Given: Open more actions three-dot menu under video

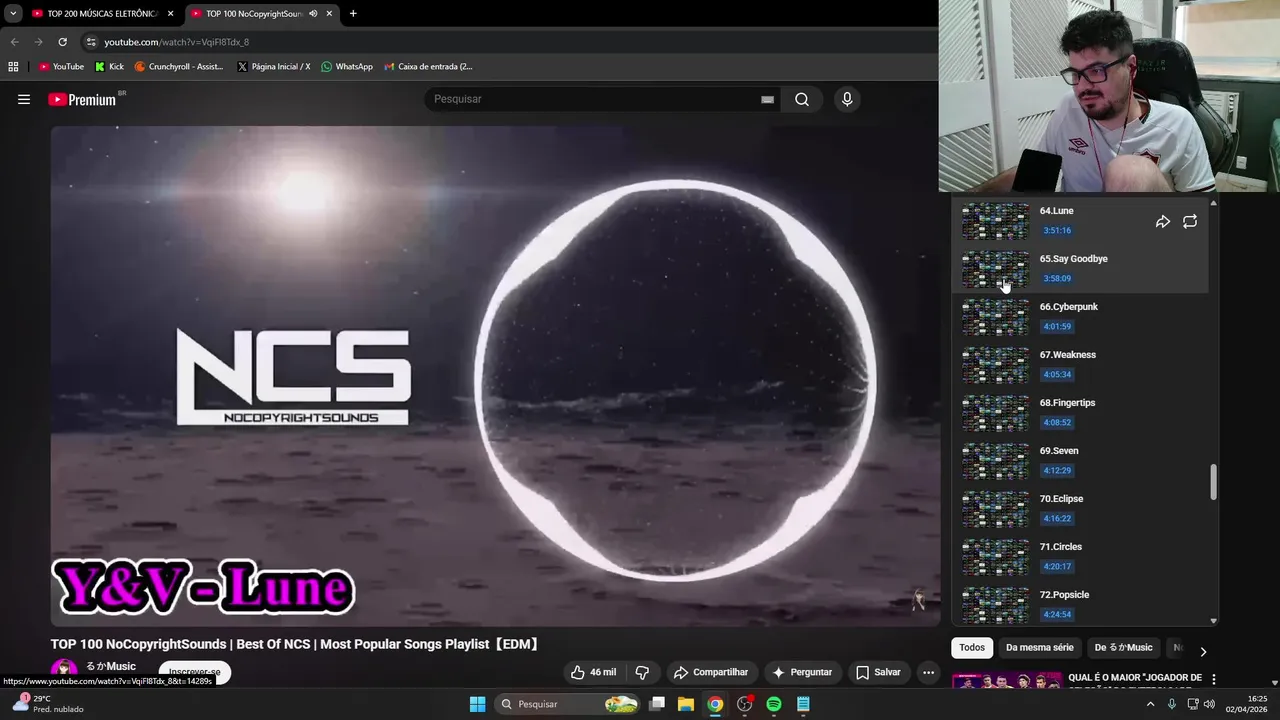Looking at the screenshot, I should (x=928, y=672).
